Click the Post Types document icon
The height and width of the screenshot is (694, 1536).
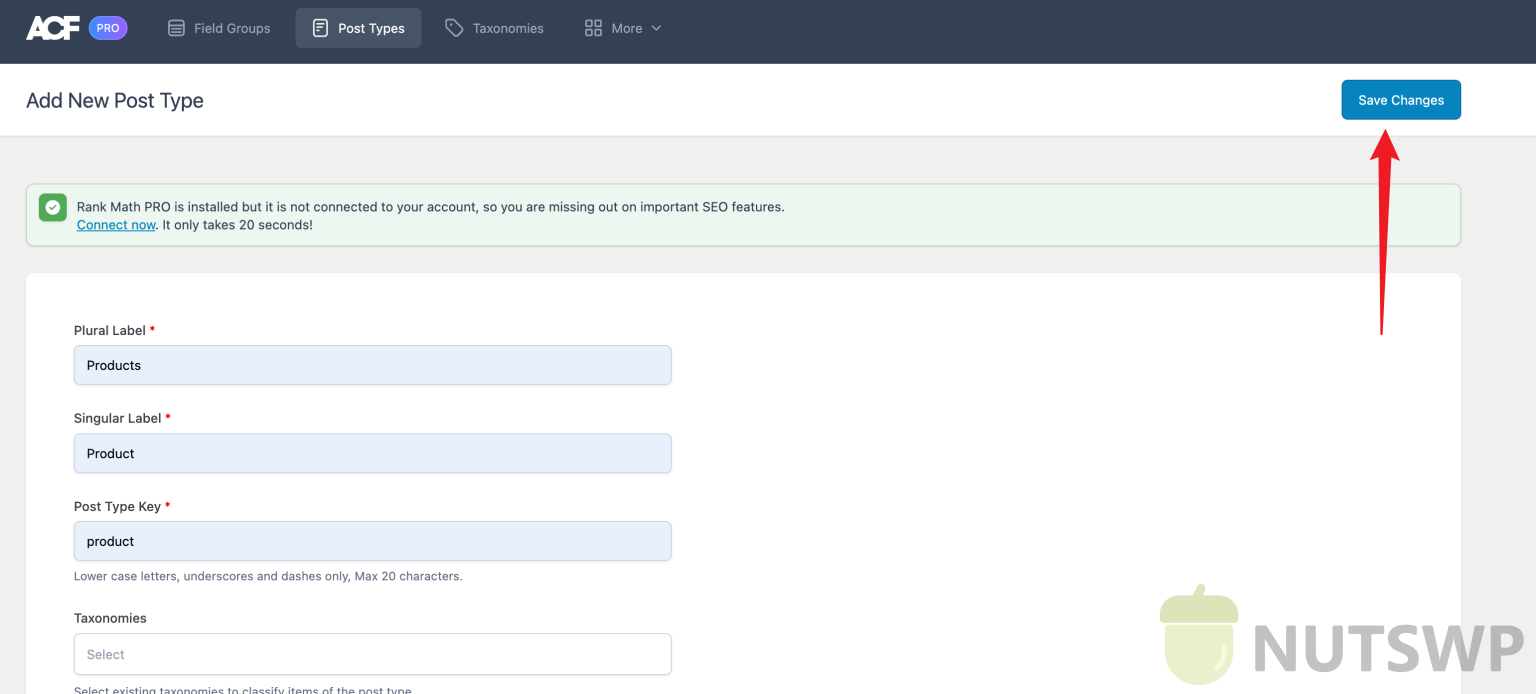(320, 28)
